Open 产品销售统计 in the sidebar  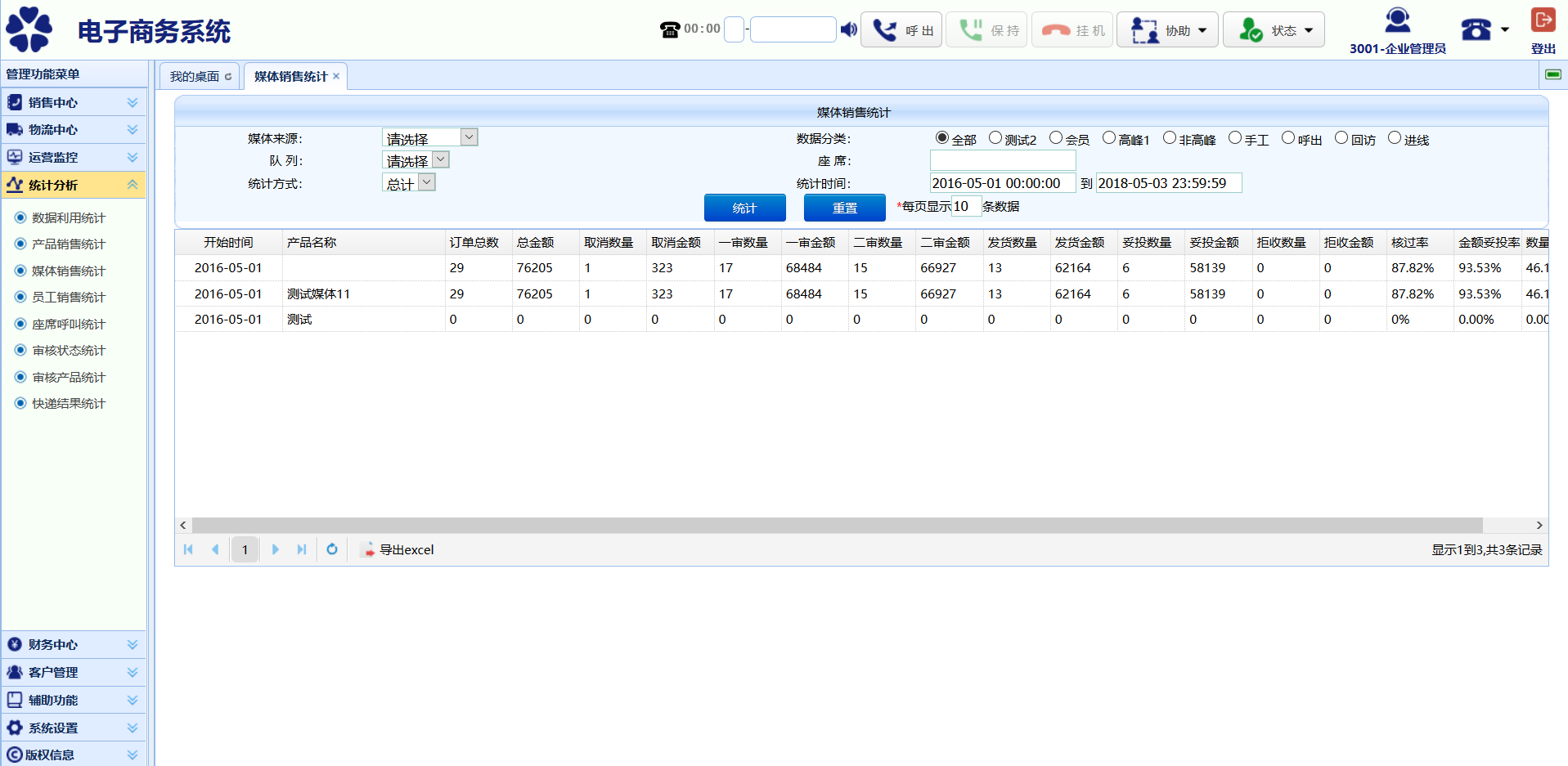click(x=69, y=244)
